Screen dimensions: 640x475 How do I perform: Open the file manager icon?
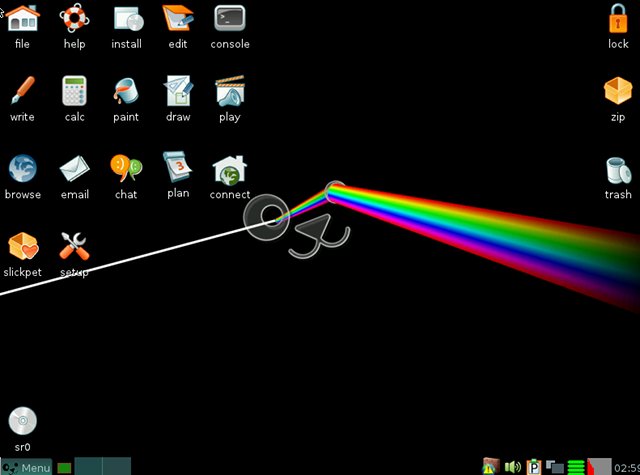pos(22,18)
